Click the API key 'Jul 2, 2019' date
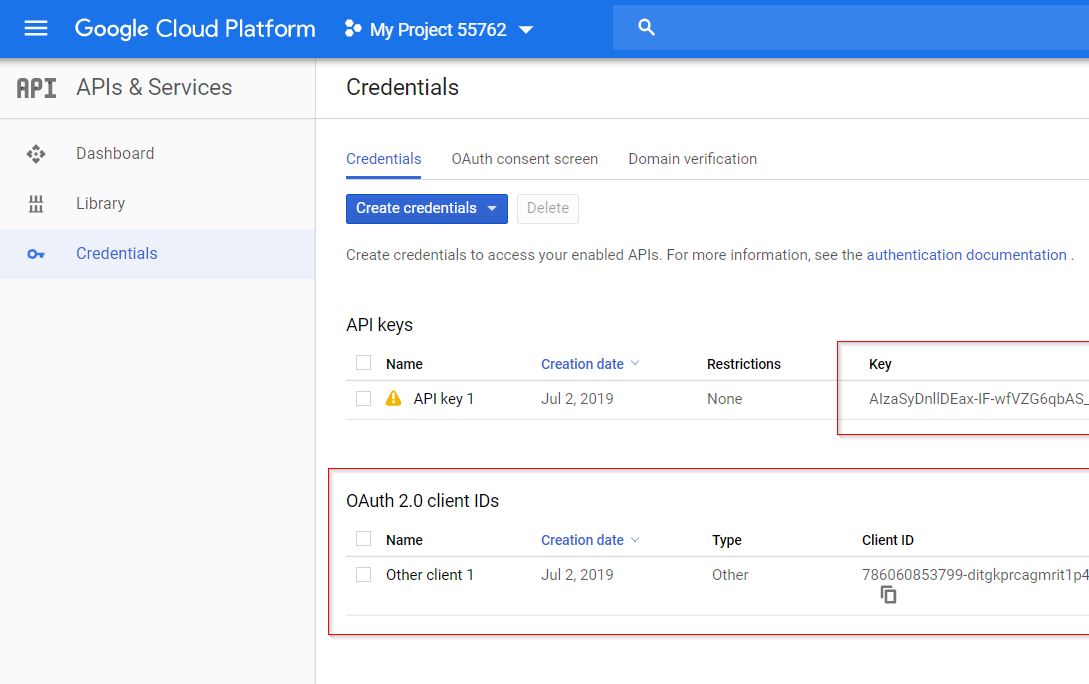The image size is (1089, 684). tap(577, 399)
